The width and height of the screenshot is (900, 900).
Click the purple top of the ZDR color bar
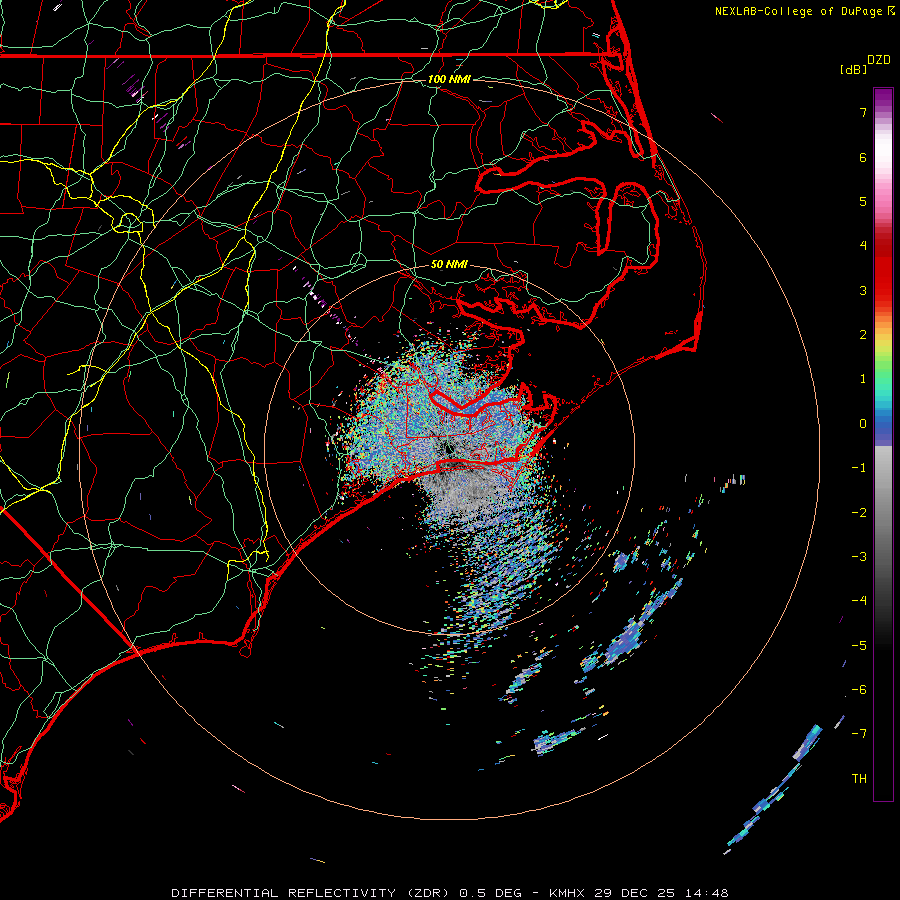883,98
